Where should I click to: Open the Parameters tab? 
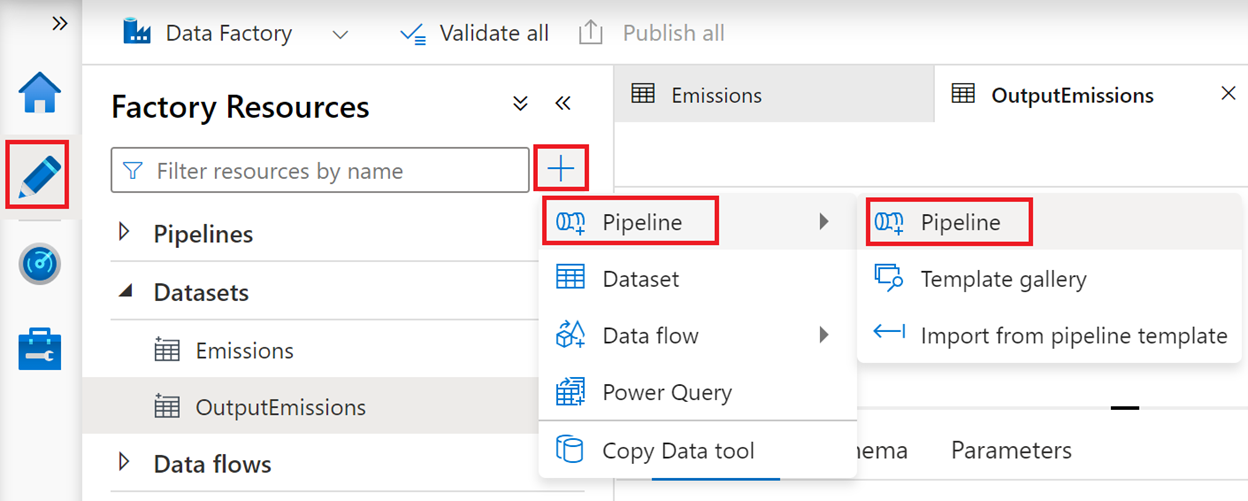tap(1011, 450)
